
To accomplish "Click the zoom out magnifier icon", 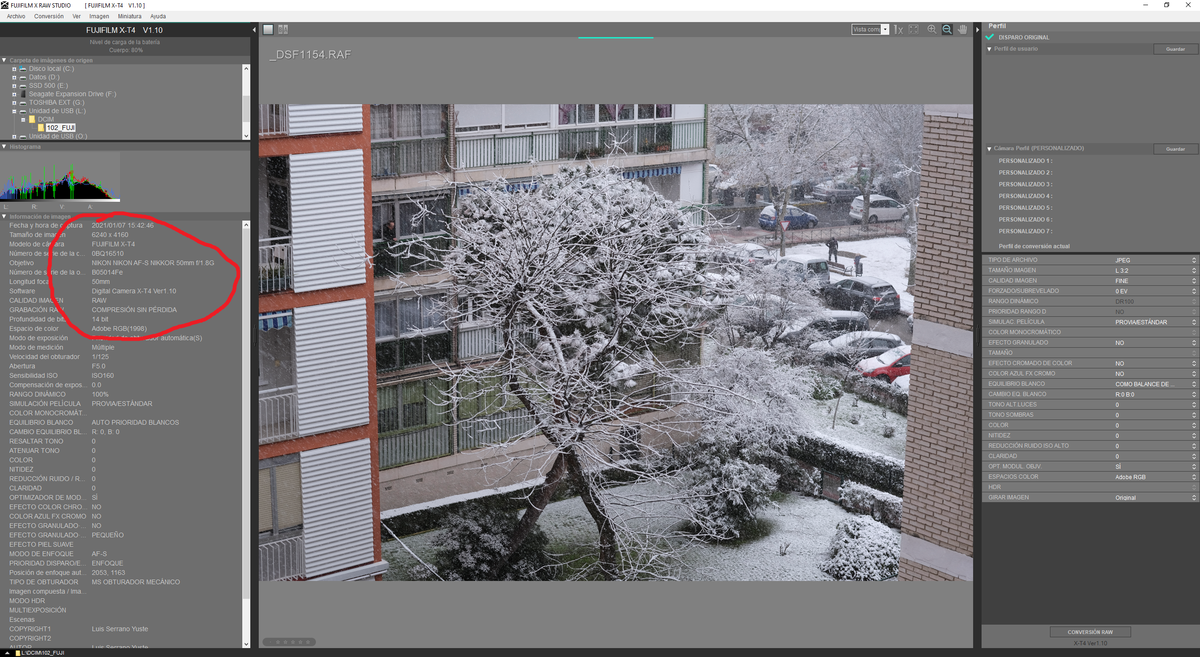I will pyautogui.click(x=947, y=30).
